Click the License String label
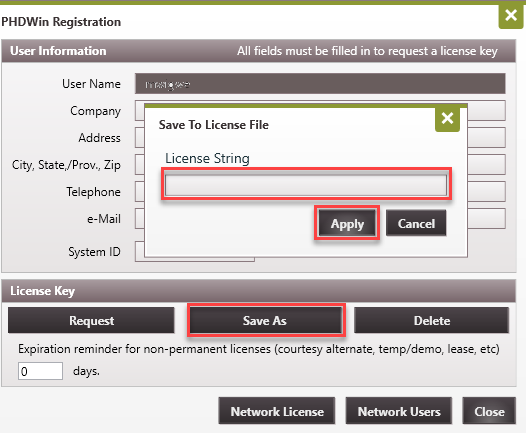526x433 pixels. [x=207, y=158]
